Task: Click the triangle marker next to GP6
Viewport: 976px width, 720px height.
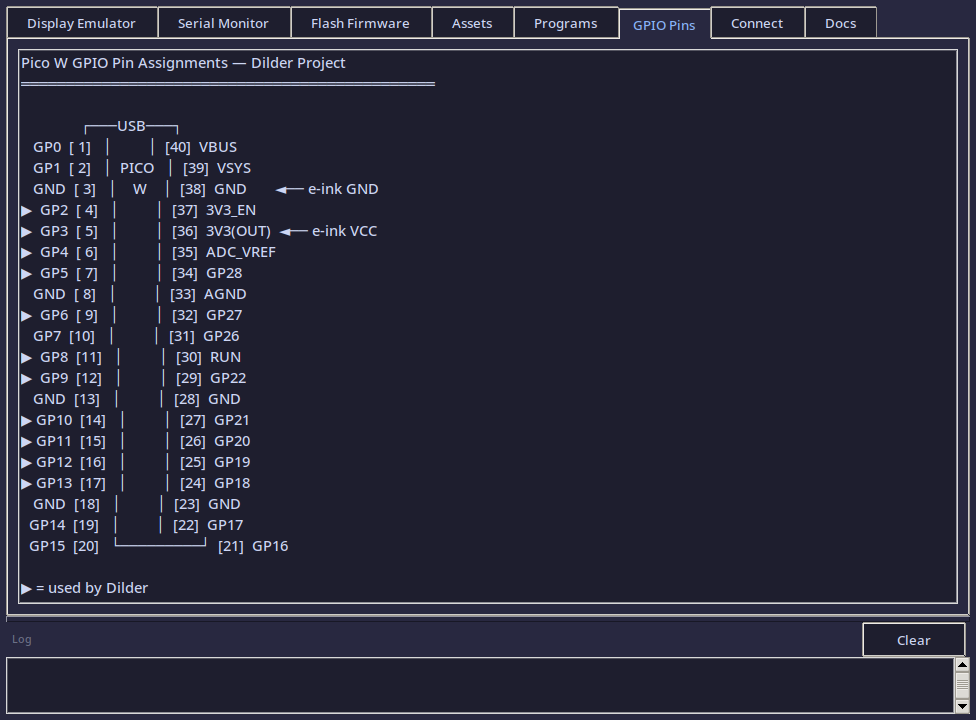Action: (x=27, y=315)
